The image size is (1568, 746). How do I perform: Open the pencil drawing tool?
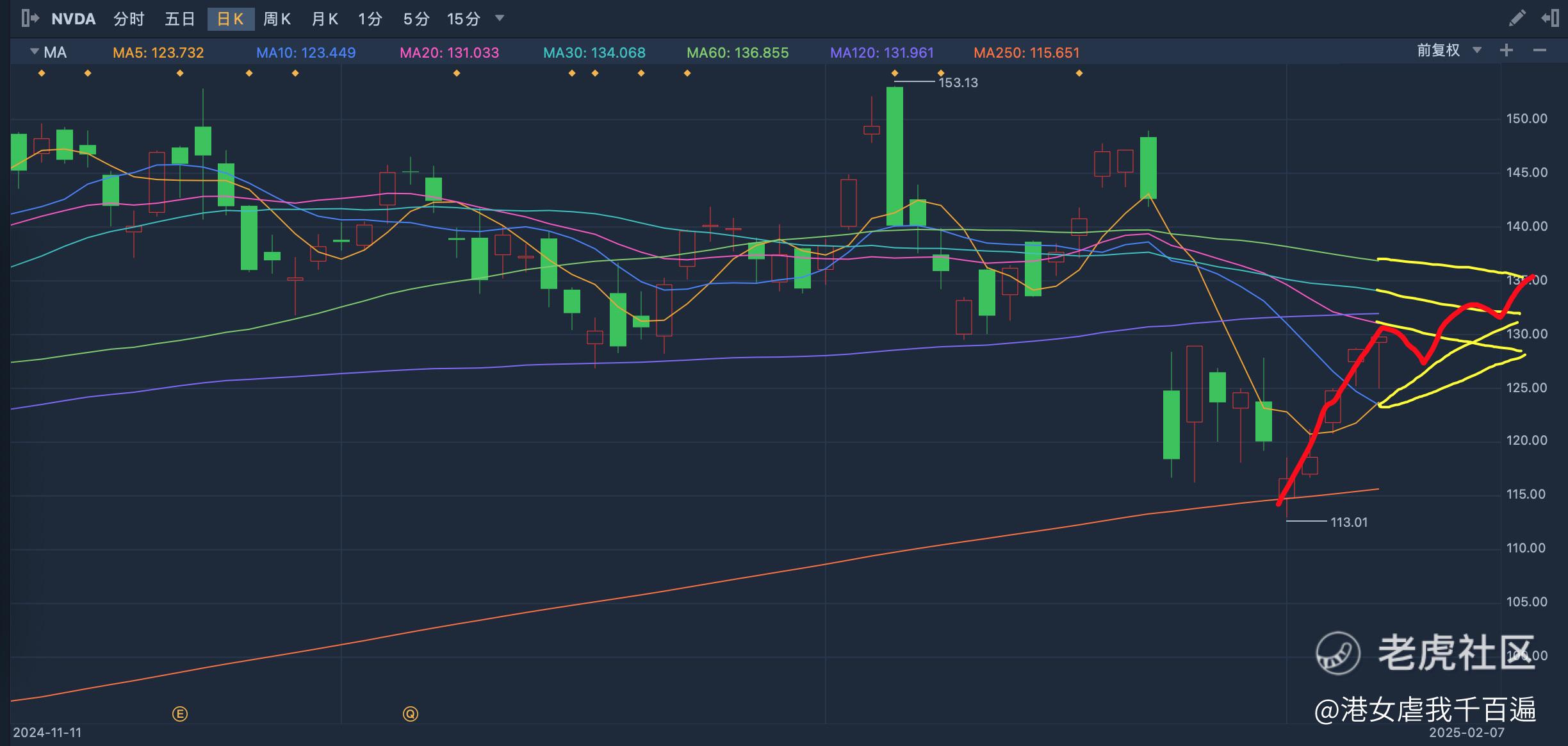pos(1517,18)
